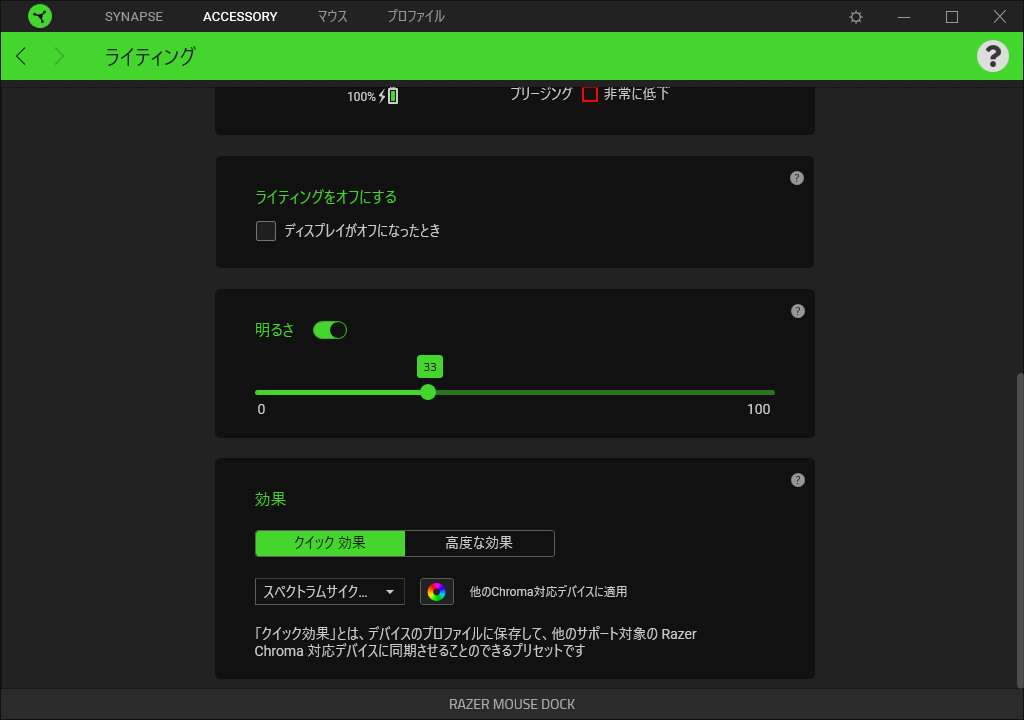Click 他のChroma対応デバイスに適用 label

click(549, 592)
